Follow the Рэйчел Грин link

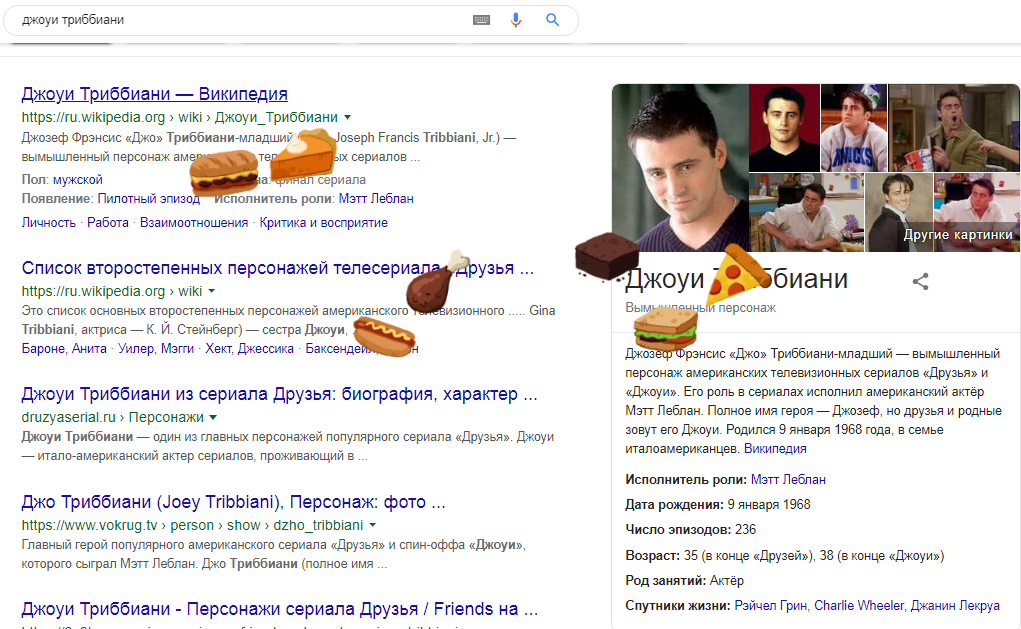pos(770,605)
